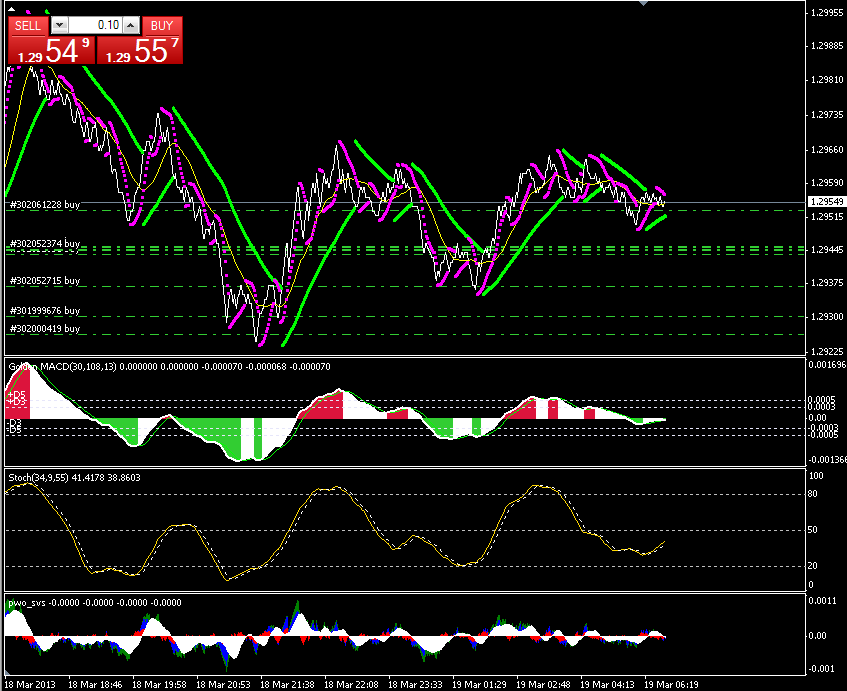Click the red SELL button
847x691 pixels.
point(28,25)
